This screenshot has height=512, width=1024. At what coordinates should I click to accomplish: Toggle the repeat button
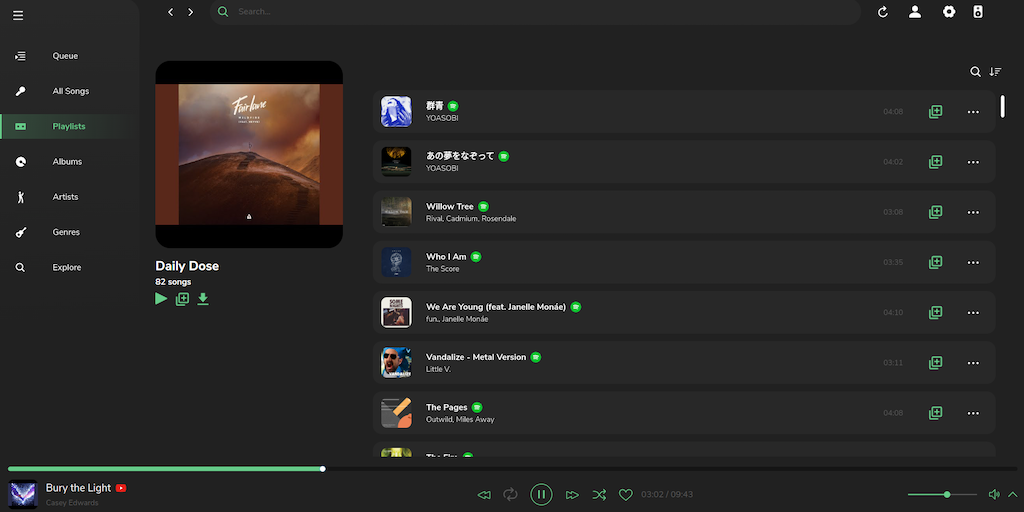point(510,494)
